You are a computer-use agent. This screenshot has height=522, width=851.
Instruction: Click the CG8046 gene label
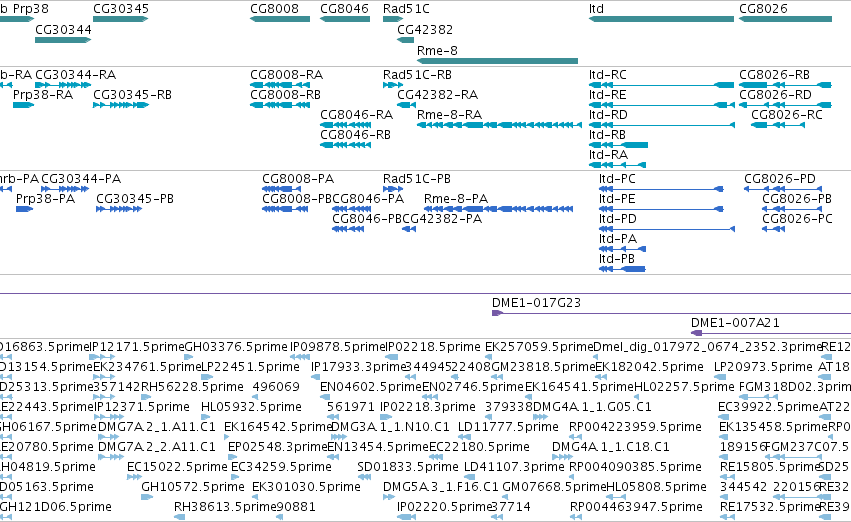click(344, 9)
